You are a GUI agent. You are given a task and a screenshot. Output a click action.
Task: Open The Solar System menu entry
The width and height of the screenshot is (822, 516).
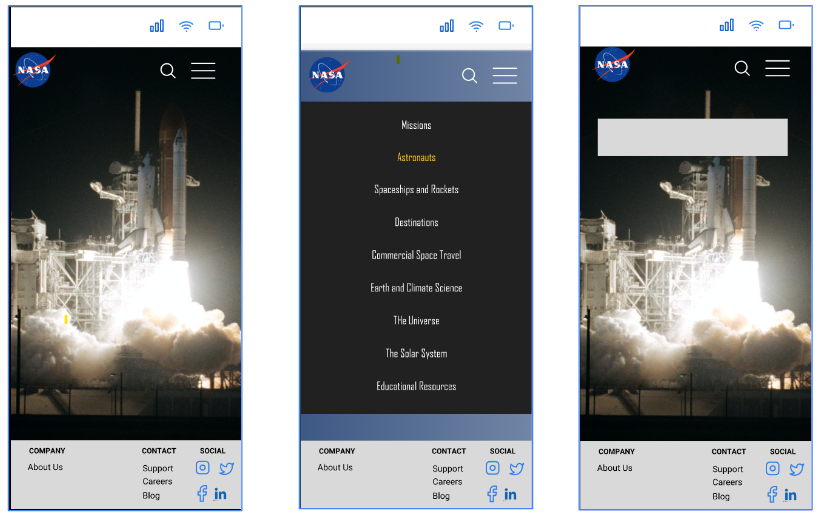416,353
